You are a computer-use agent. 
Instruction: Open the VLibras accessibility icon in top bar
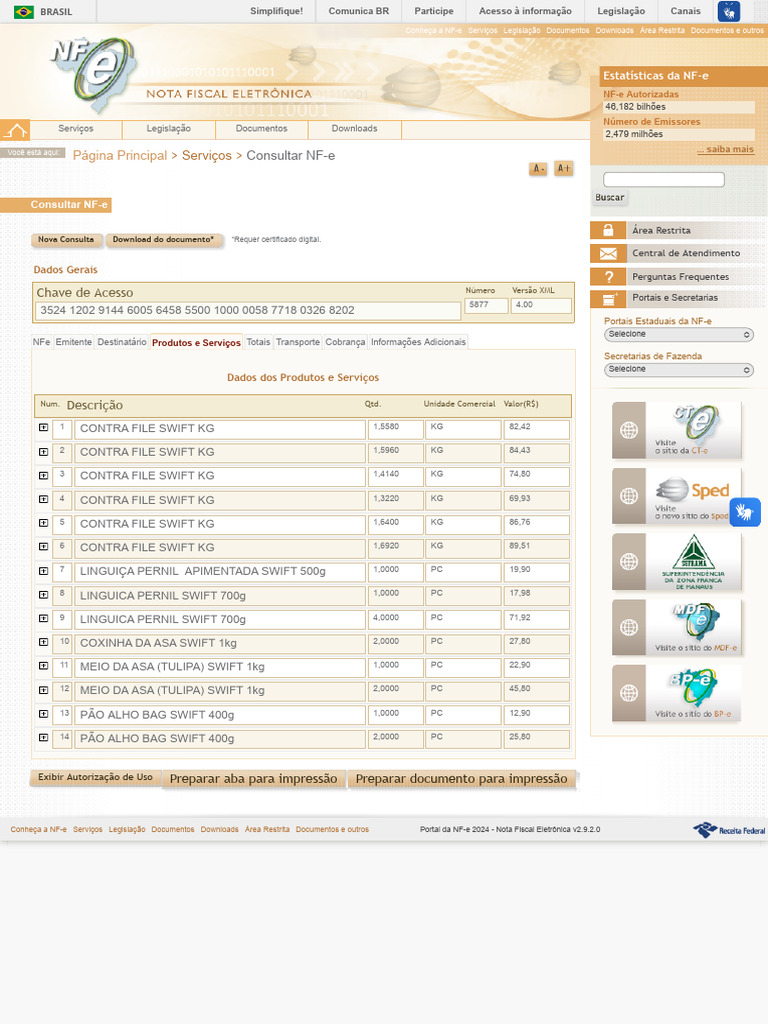(729, 11)
